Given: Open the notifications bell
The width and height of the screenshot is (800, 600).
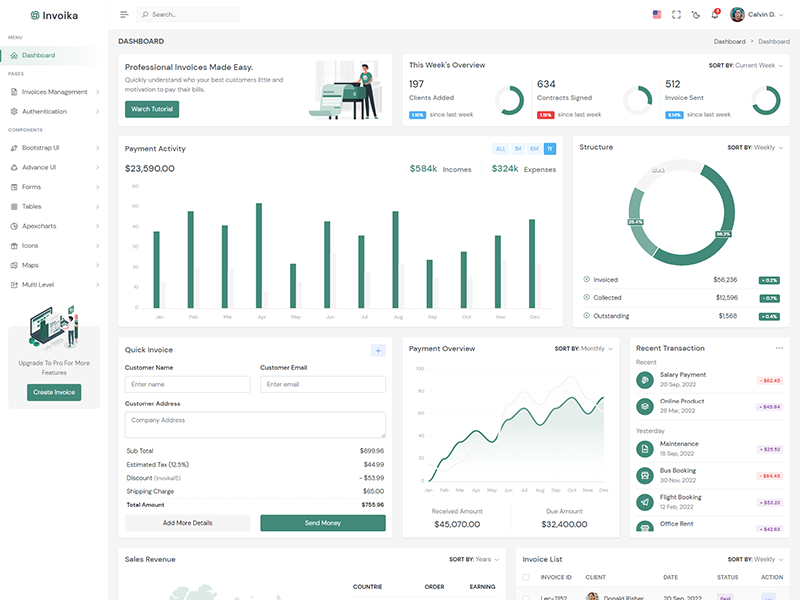Looking at the screenshot, I should 714,15.
